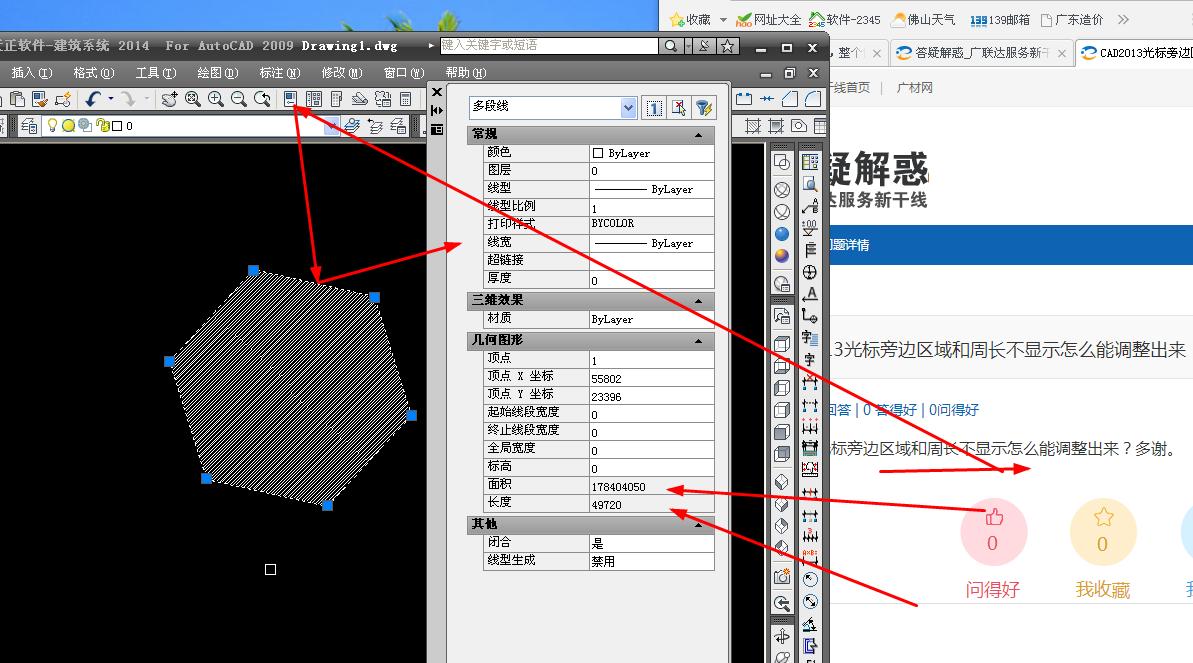Click the Zoom Out magnifier icon
Screen dimensions: 1193x663
[x=238, y=99]
